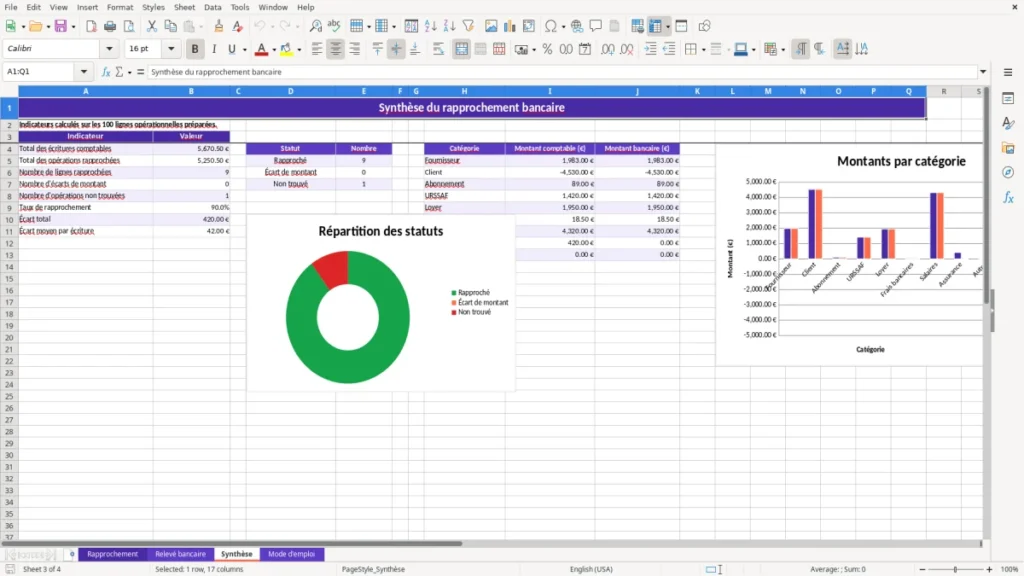Toggle Align Left
This screenshot has width=1024, height=576.
click(317, 49)
